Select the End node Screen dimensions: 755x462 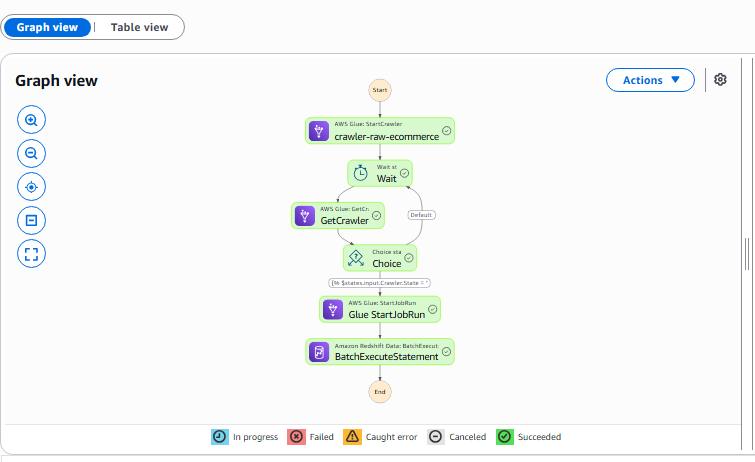380,392
